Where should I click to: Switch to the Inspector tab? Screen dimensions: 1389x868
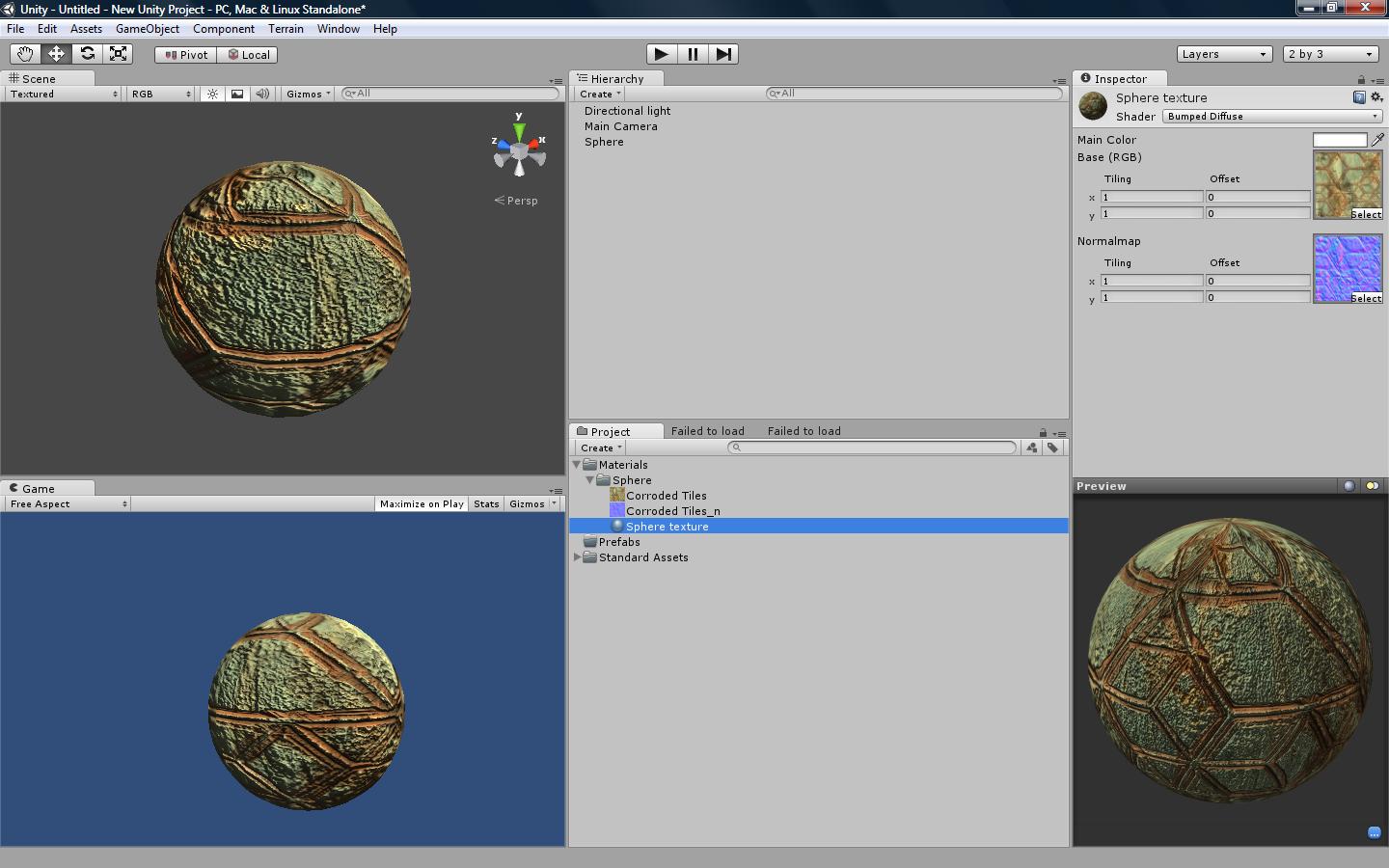1120,79
